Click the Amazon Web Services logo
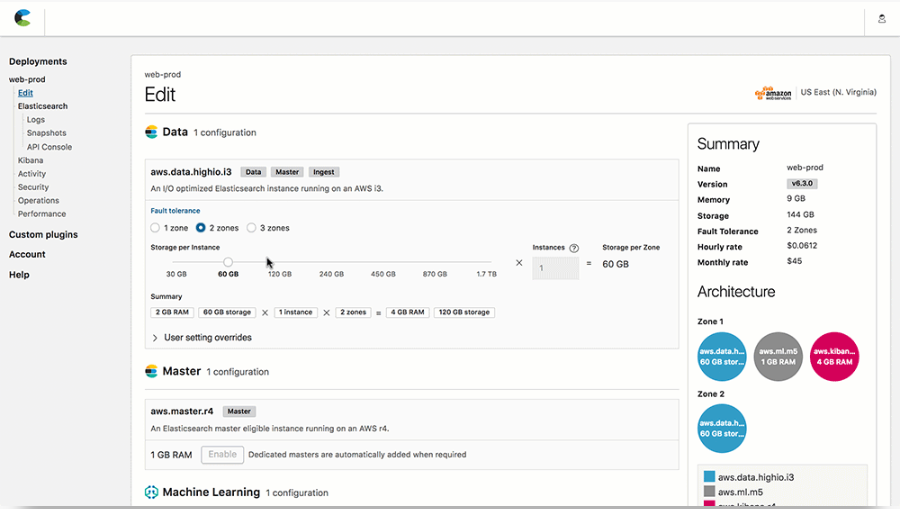The width and height of the screenshot is (900, 509). coord(773,93)
